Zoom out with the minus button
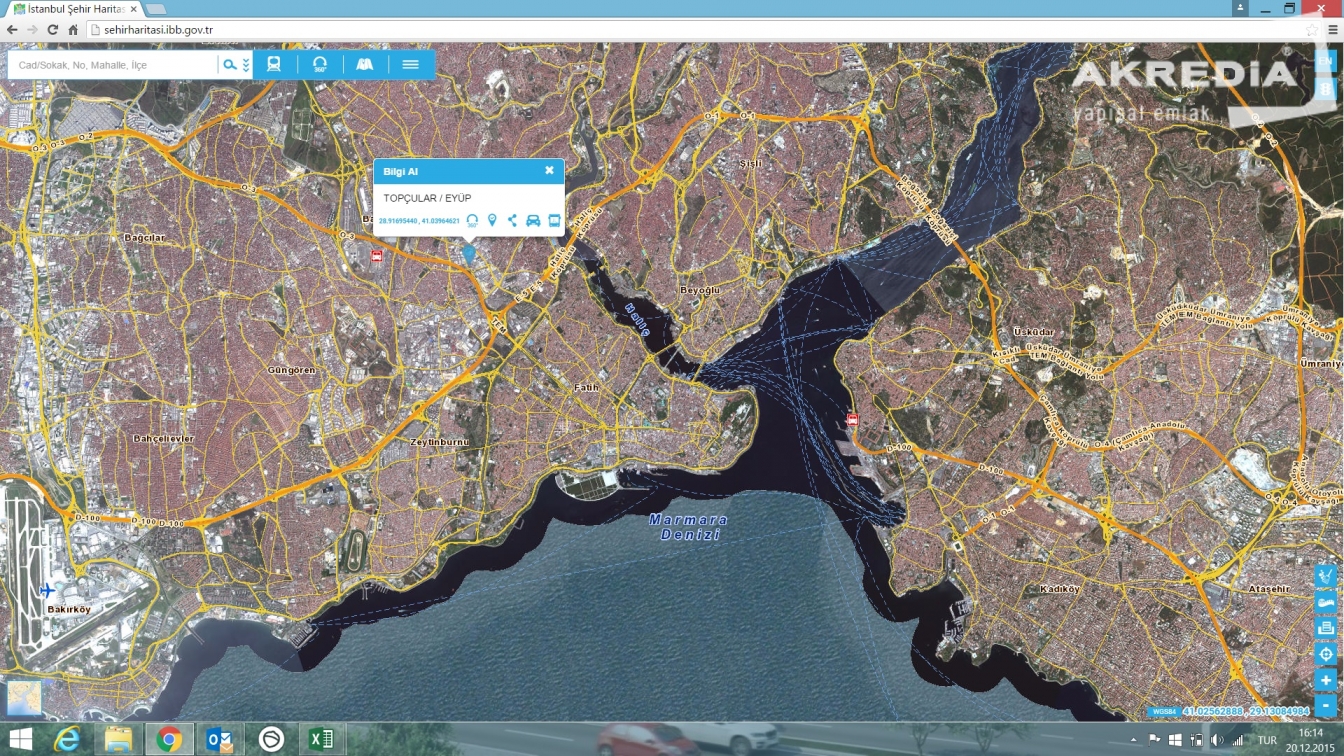Image resolution: width=1344 pixels, height=756 pixels. click(1326, 705)
